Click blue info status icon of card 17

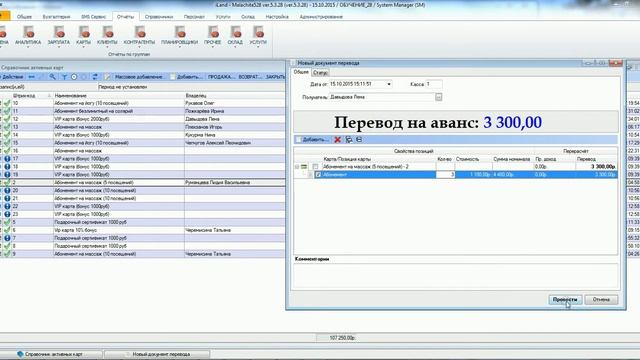click(x=7, y=159)
